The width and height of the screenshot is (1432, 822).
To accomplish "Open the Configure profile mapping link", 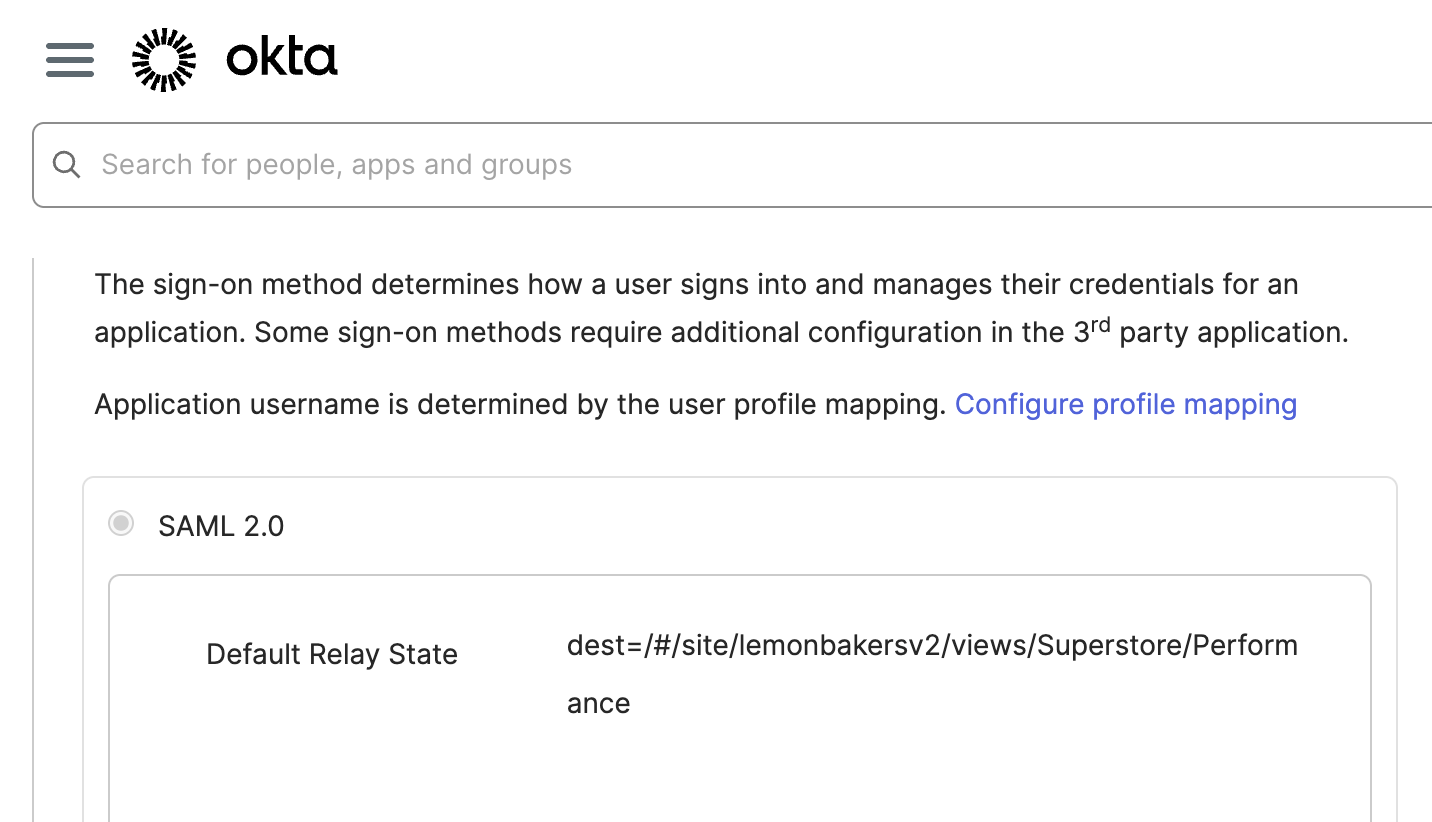I will (1125, 404).
